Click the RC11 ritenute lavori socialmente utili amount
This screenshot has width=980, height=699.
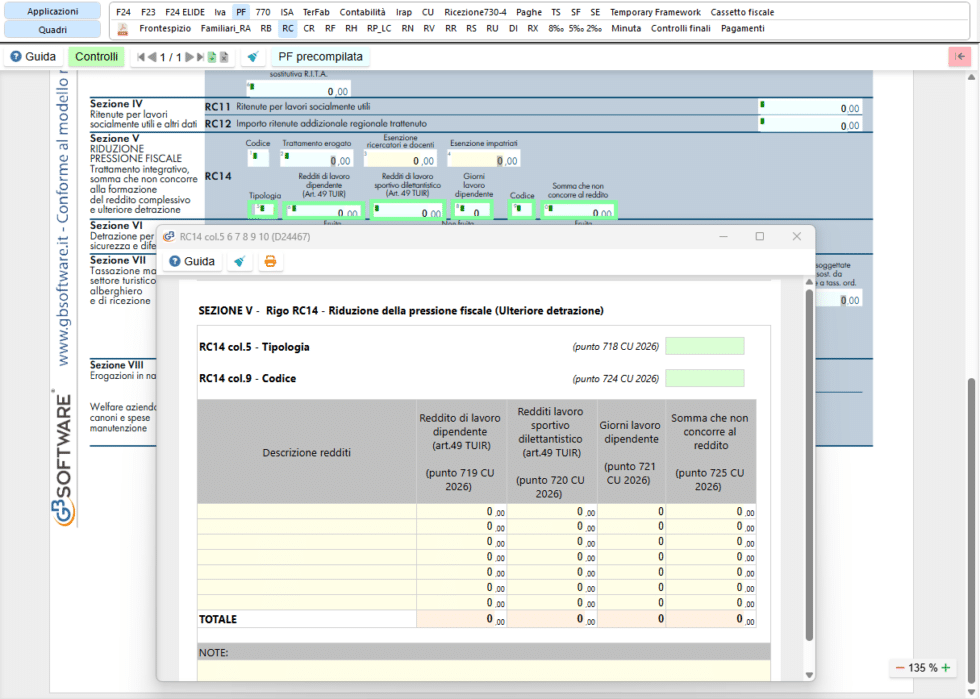click(x=809, y=107)
